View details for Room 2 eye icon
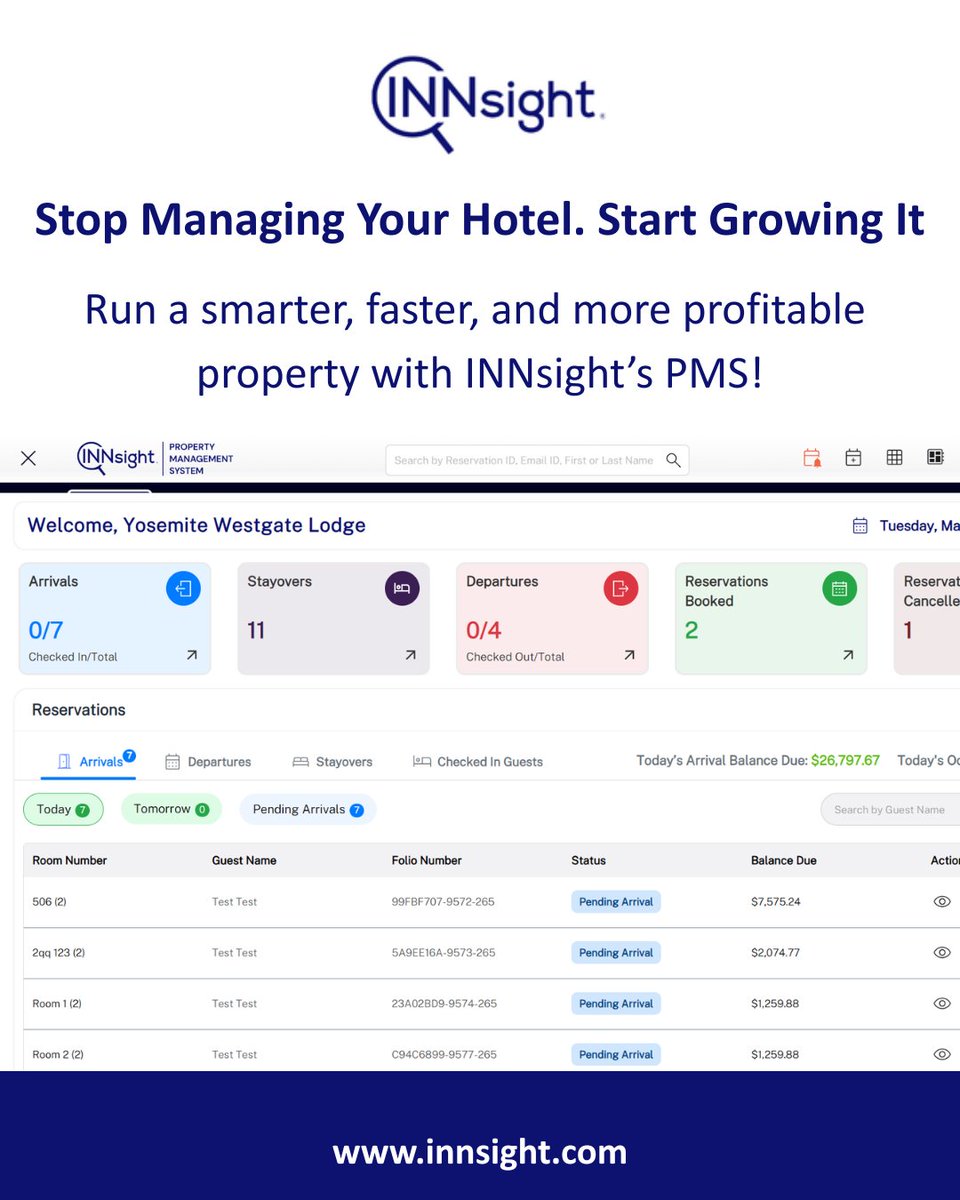The height and width of the screenshot is (1200, 960). [x=941, y=1054]
